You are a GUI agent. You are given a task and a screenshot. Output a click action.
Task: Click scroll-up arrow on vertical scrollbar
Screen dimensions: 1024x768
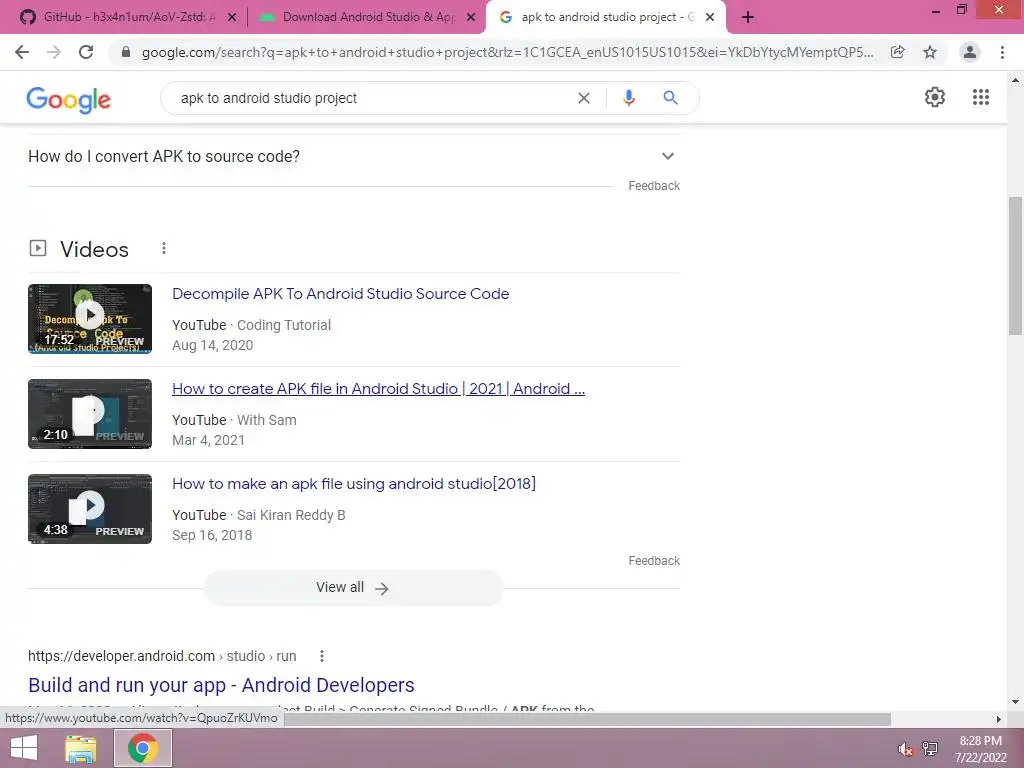1015,80
